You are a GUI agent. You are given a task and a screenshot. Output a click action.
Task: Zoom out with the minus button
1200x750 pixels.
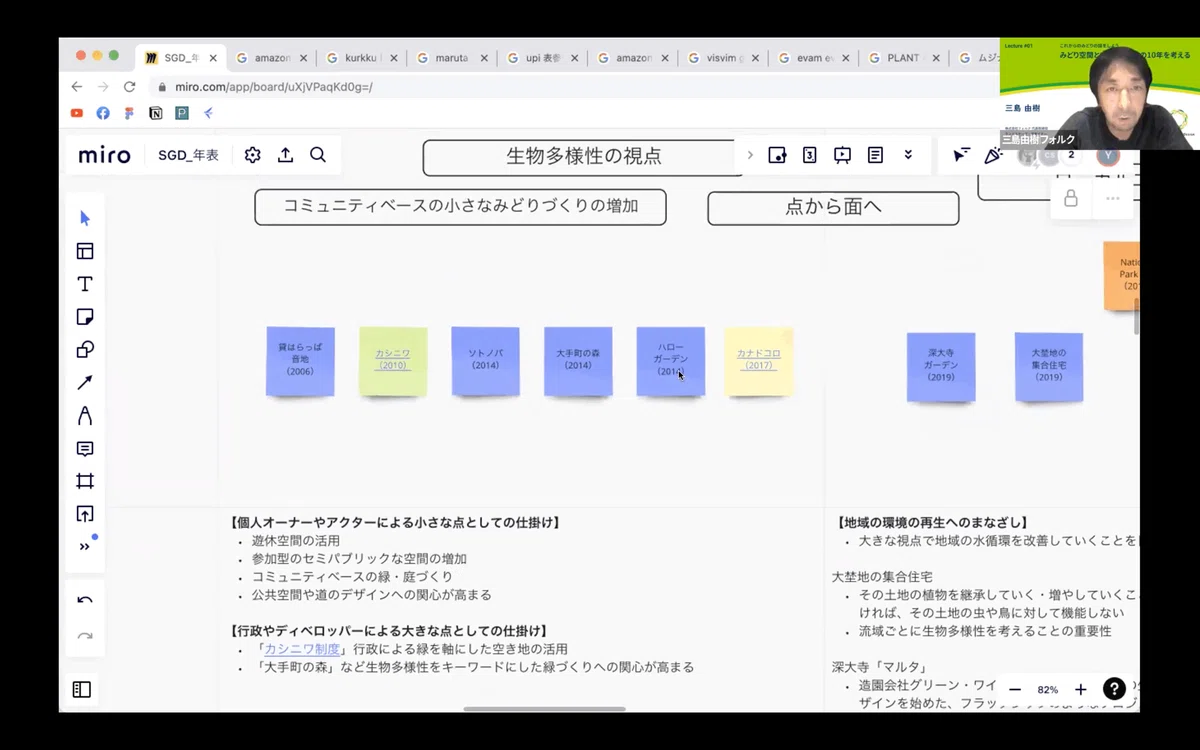click(x=1015, y=690)
